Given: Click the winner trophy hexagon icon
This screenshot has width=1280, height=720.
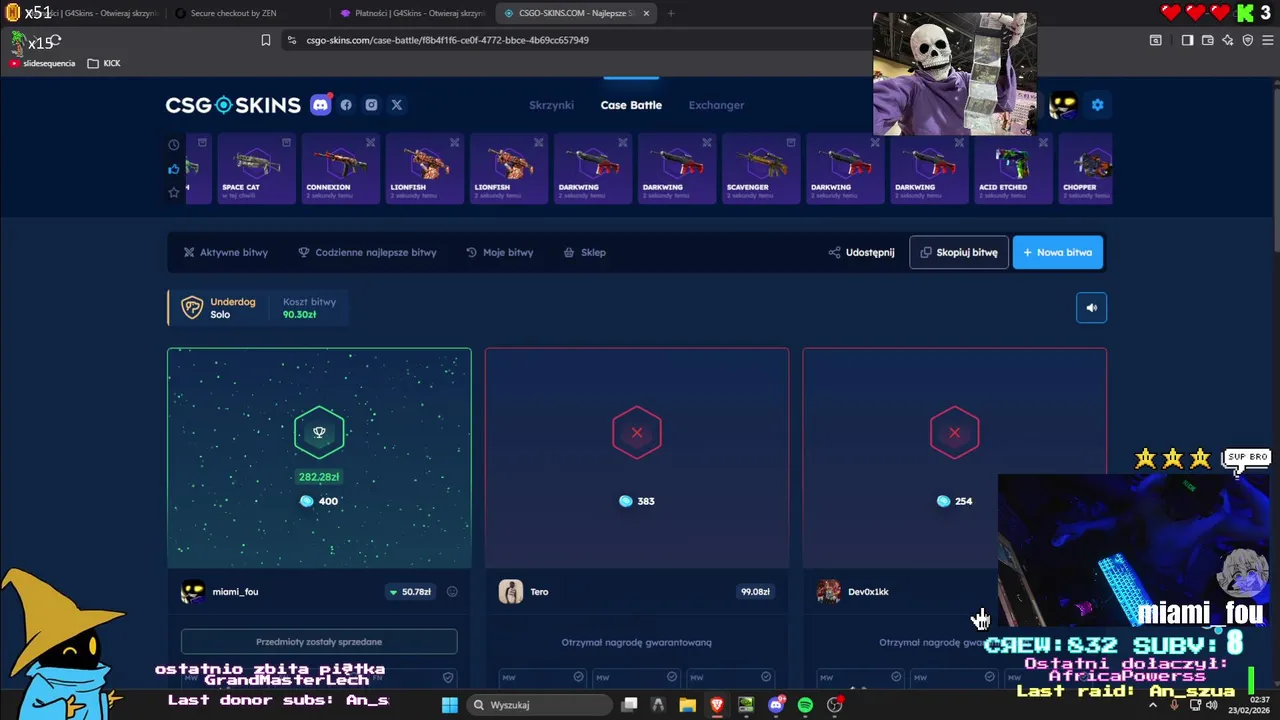Looking at the screenshot, I should [319, 432].
